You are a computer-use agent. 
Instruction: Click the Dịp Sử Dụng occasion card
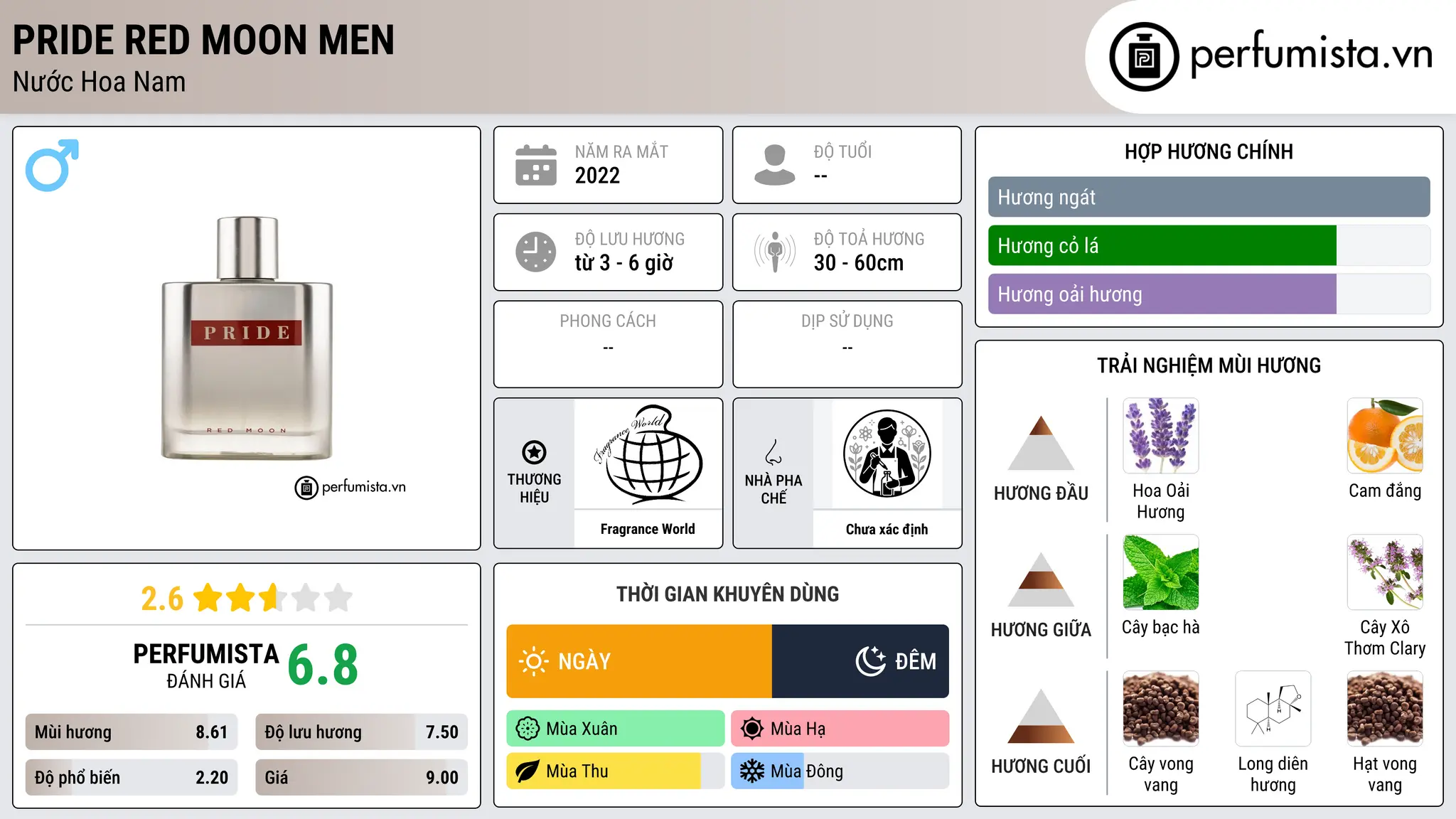[x=847, y=344]
